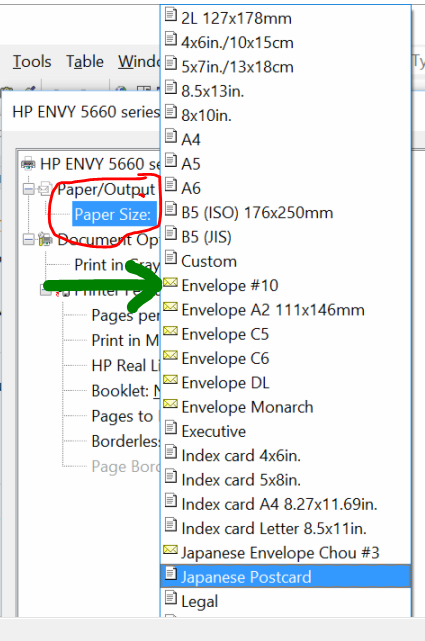Open the Table menu
425x641 pixels.
coord(85,62)
